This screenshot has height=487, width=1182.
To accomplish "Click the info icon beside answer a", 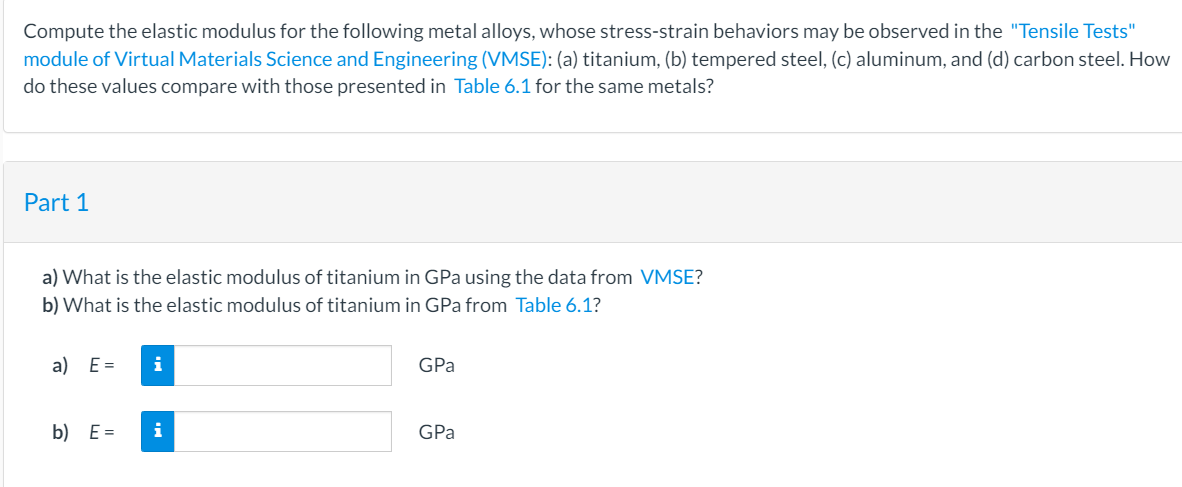I will click(x=158, y=366).
